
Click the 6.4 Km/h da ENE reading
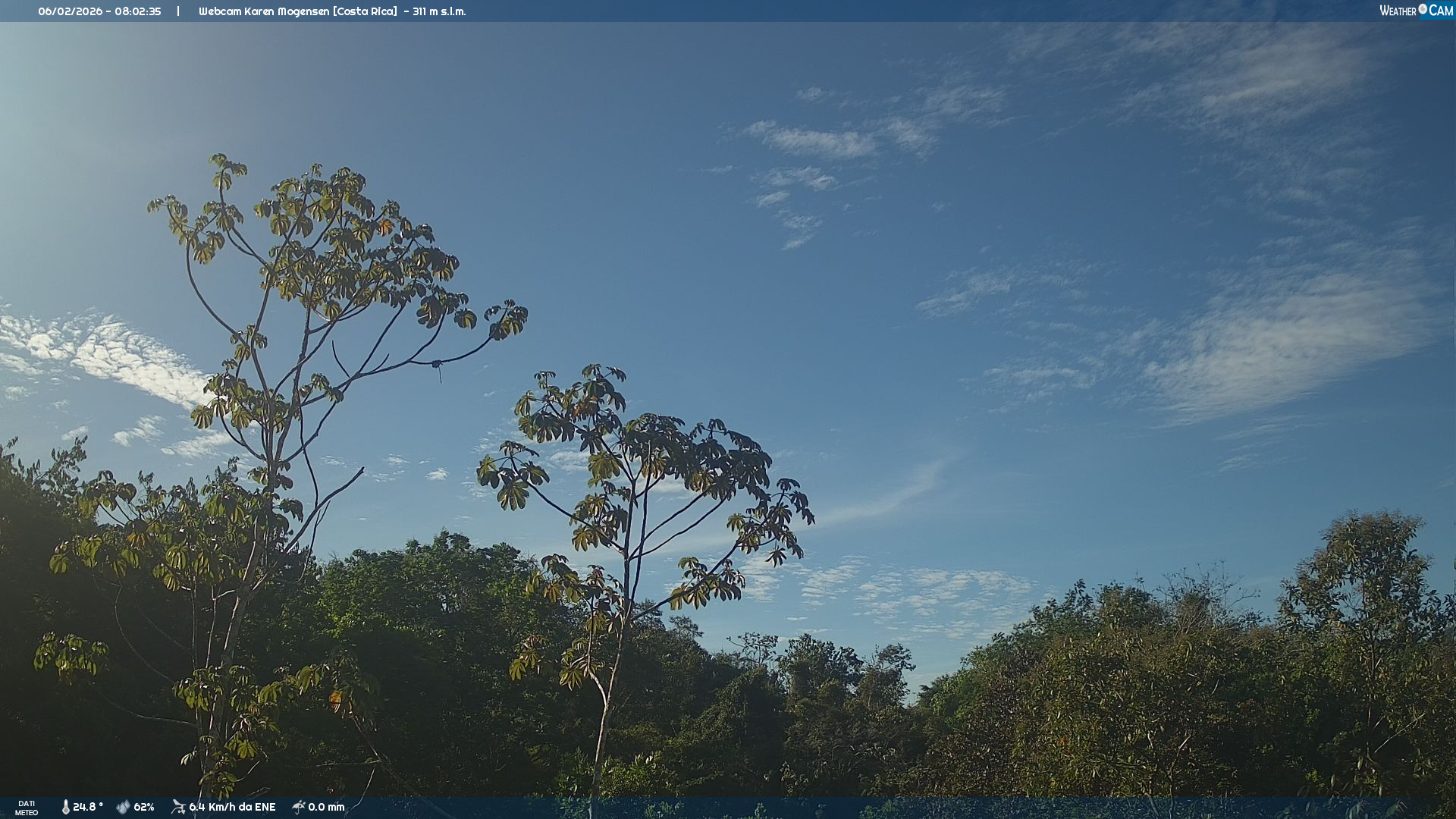click(232, 807)
